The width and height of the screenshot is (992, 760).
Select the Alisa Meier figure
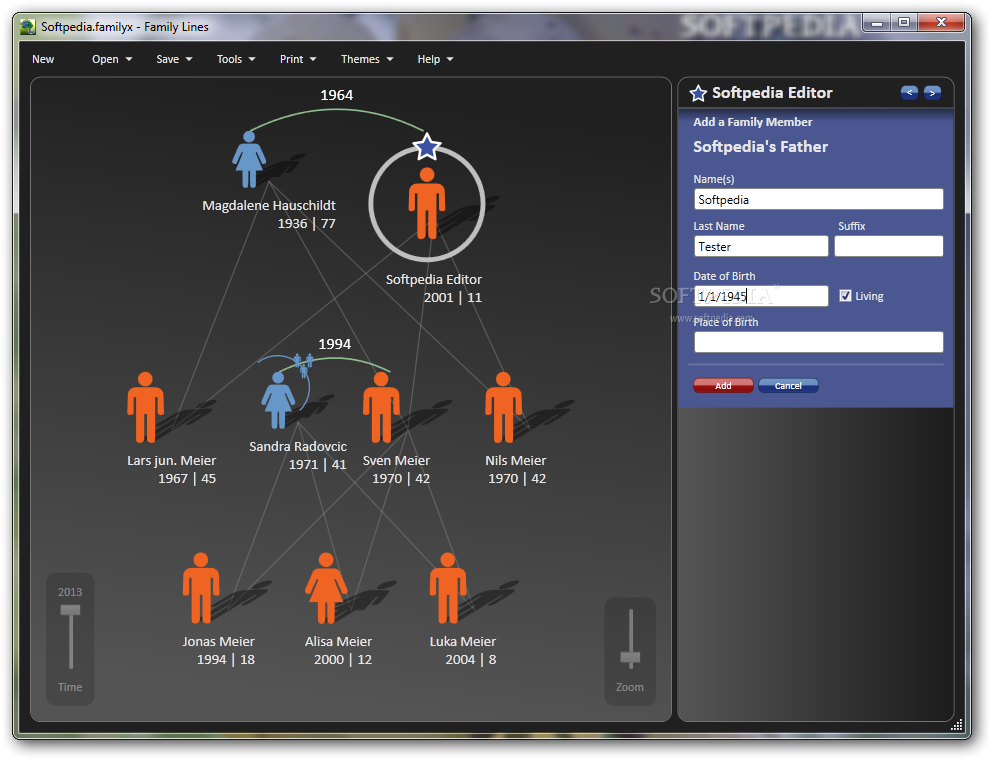(326, 589)
